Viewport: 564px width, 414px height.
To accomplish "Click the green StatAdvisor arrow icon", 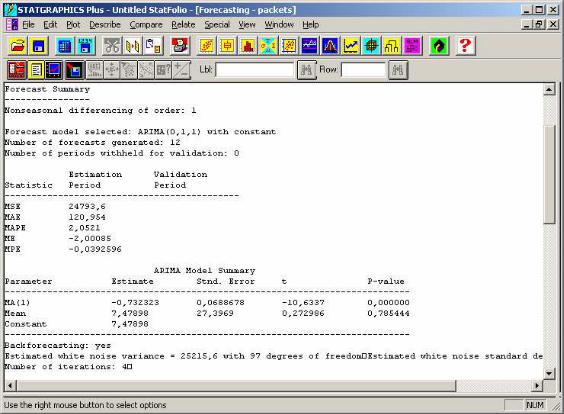I will [439, 46].
